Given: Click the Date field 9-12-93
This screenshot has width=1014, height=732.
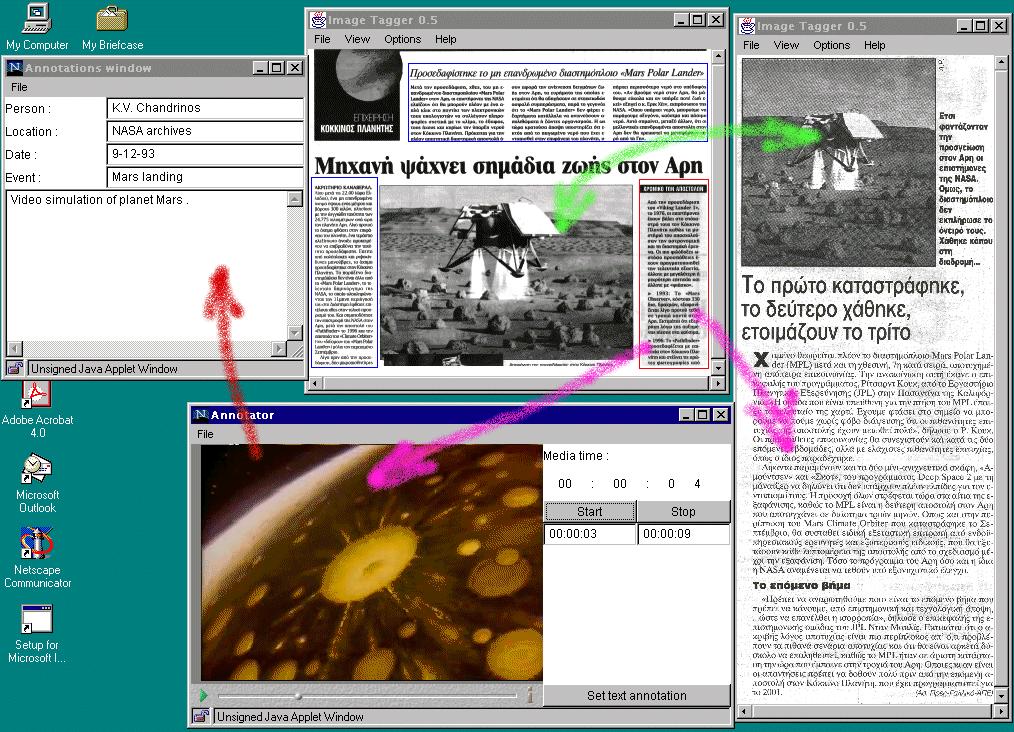Looking at the screenshot, I should click(x=205, y=155).
